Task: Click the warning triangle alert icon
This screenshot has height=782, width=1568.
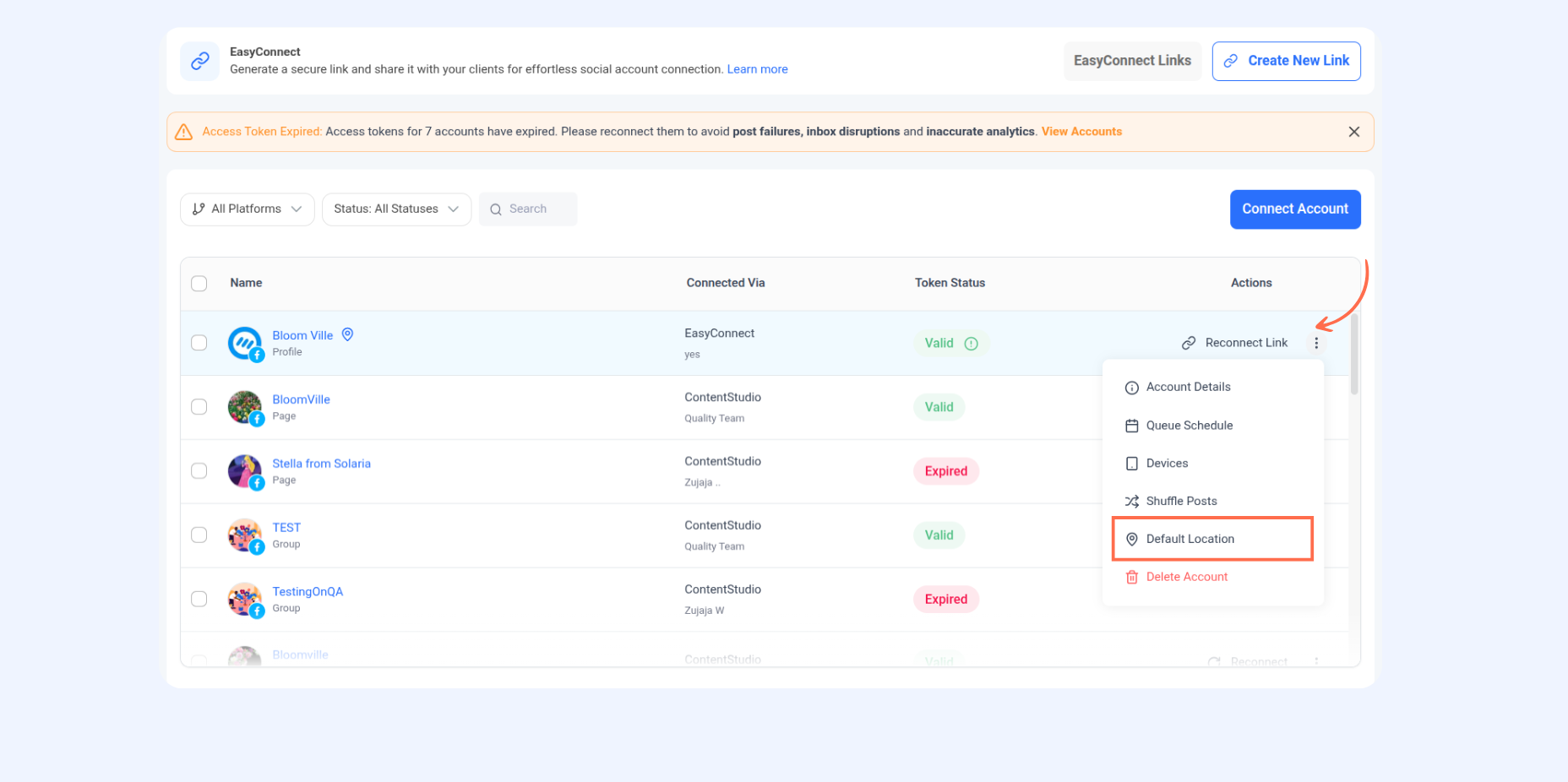Action: click(183, 132)
